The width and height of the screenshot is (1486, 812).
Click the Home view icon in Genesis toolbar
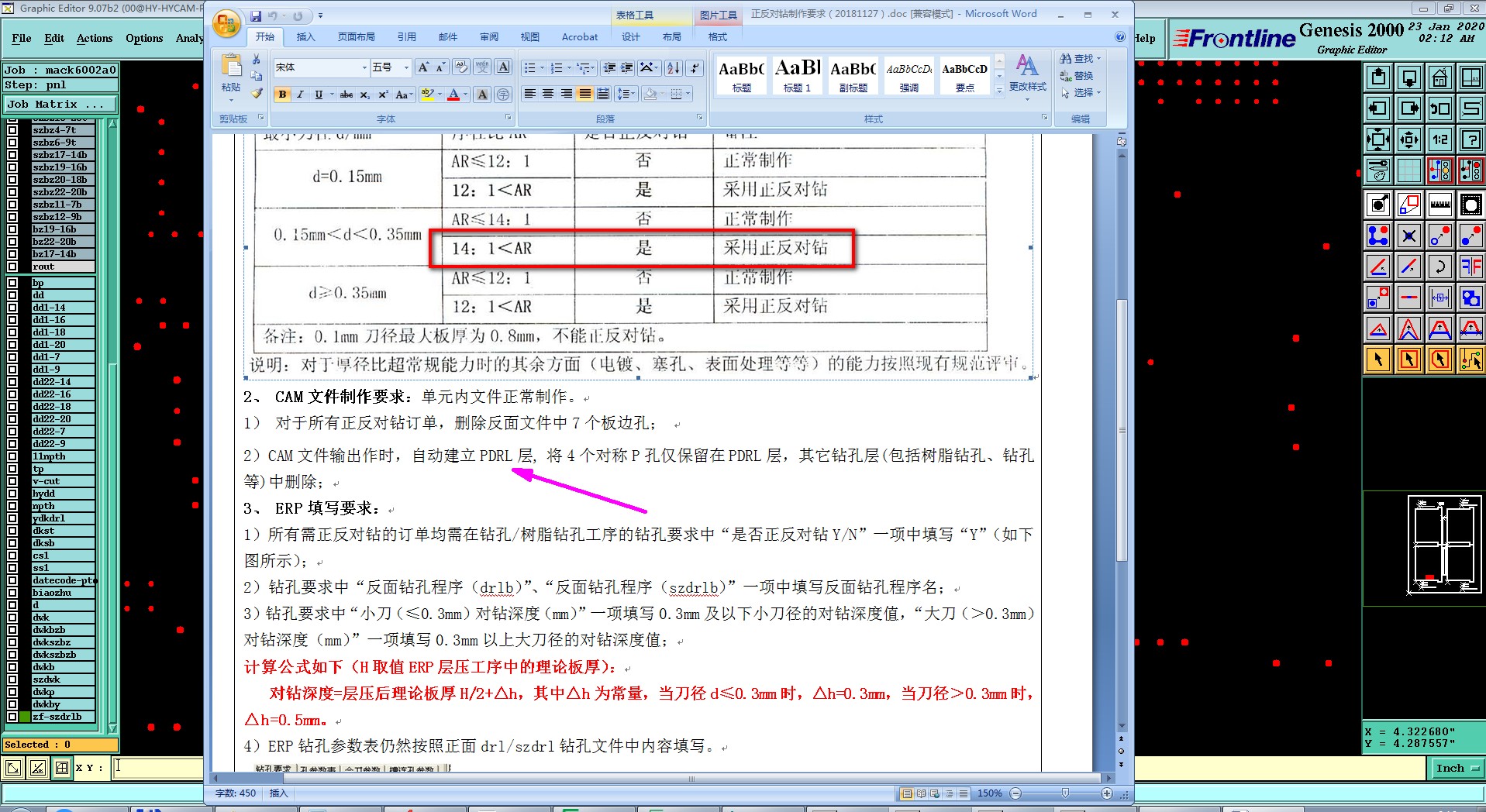(x=1439, y=77)
